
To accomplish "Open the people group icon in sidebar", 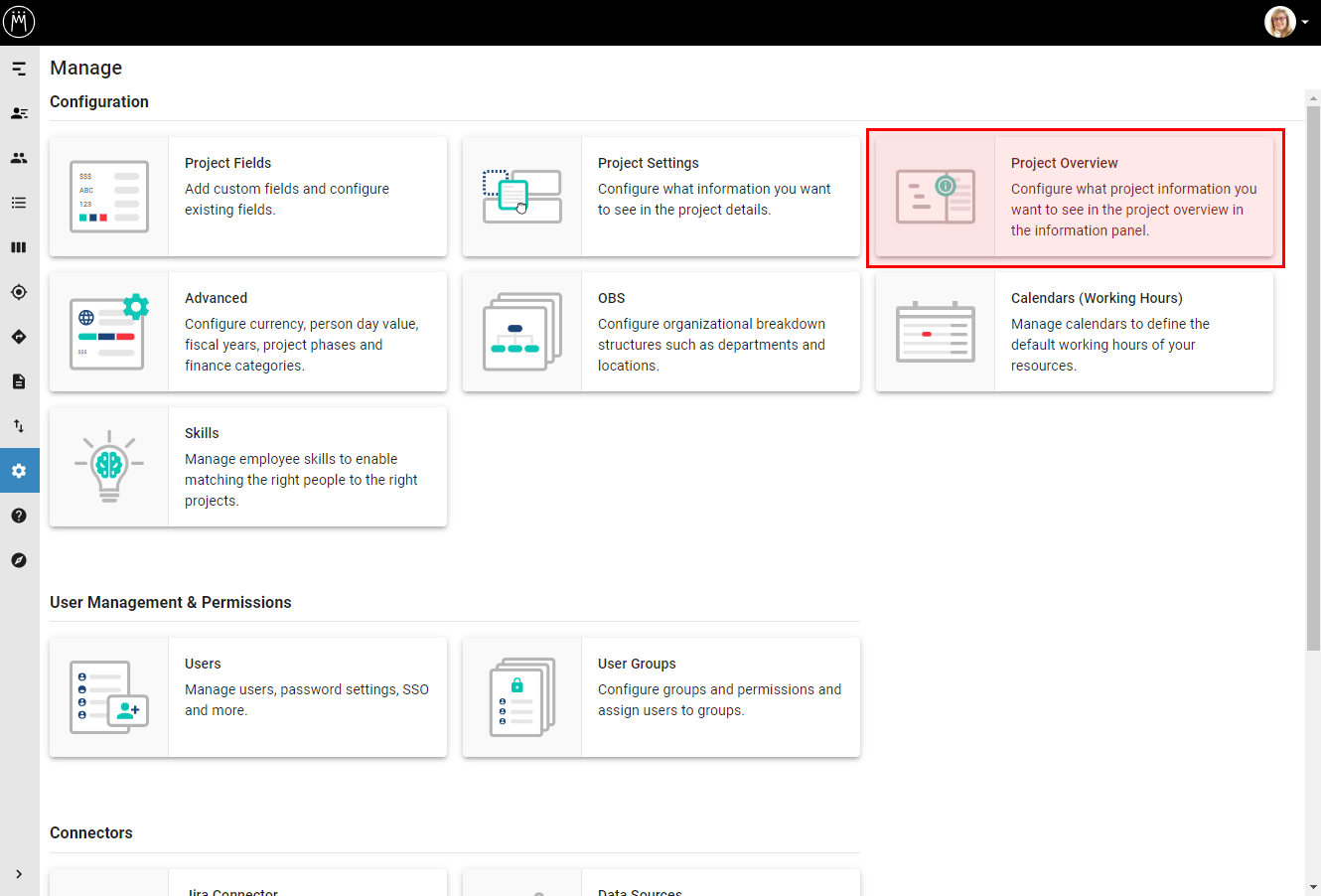I will tap(19, 158).
